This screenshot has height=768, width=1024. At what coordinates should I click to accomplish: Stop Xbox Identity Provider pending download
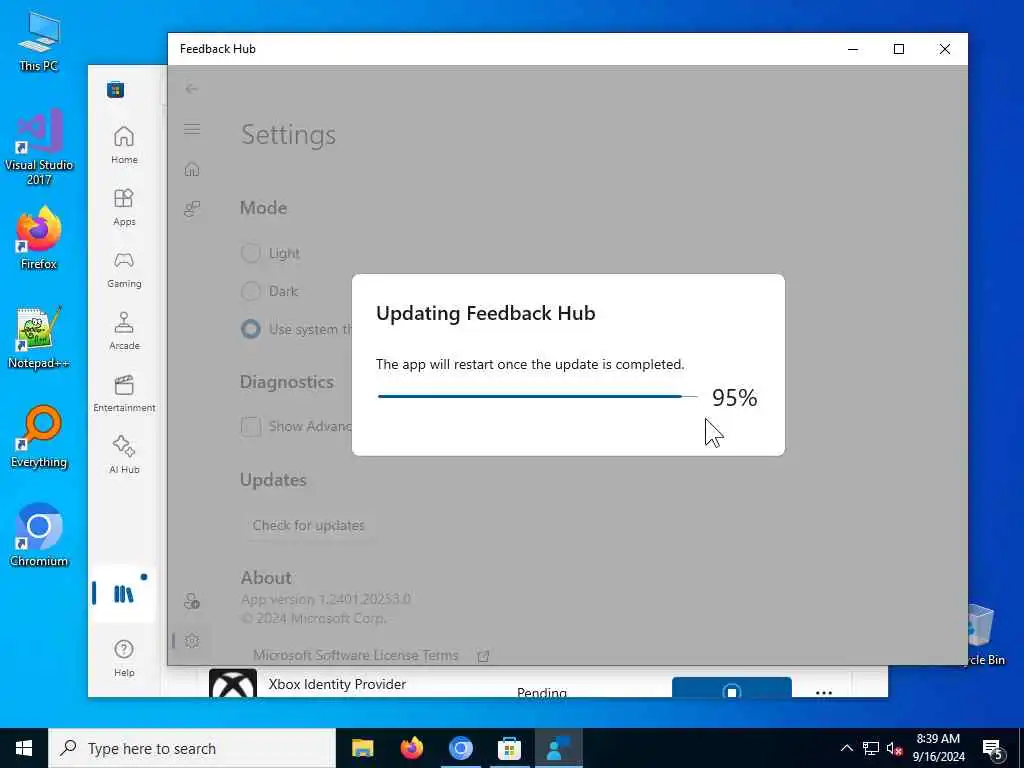coord(731,688)
